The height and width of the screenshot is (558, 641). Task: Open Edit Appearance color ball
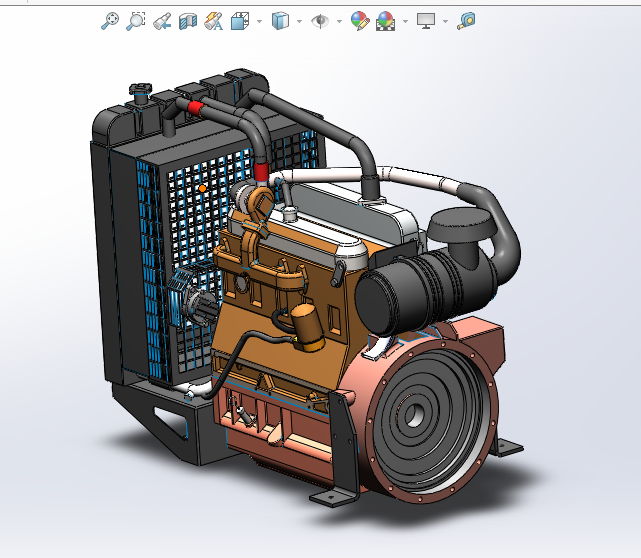360,20
